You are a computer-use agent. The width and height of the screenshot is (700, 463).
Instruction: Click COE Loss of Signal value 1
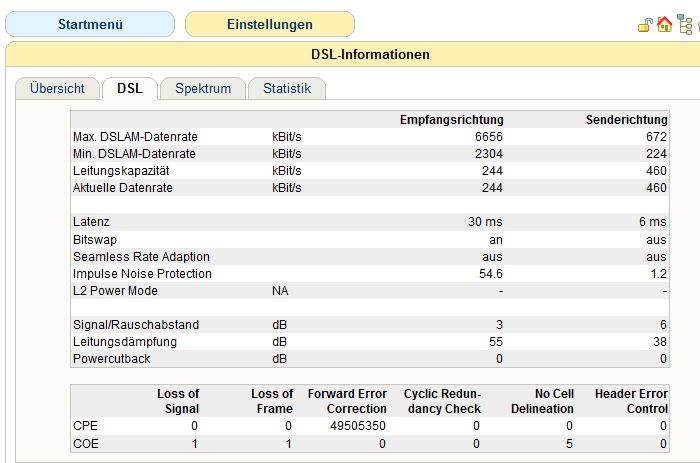[195, 443]
